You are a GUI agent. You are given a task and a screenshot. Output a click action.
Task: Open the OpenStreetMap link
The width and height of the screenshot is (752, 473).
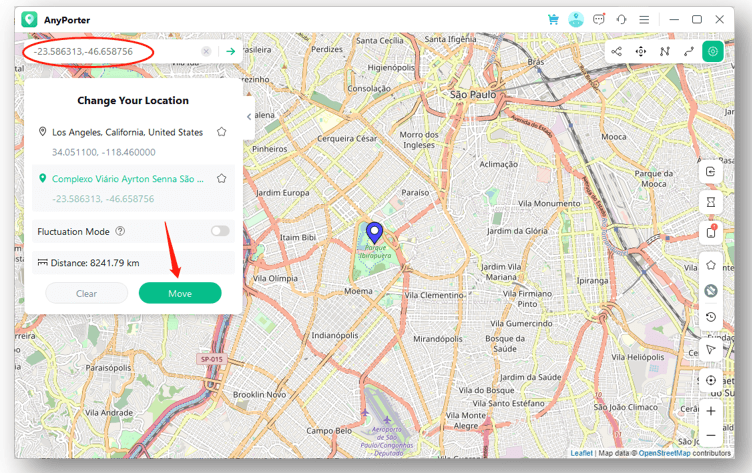click(x=664, y=453)
